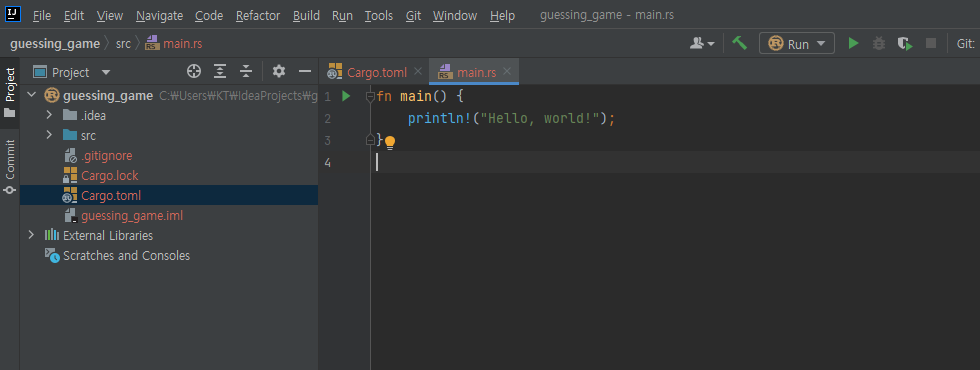Viewport: 980px width, 370px height.
Task: Open the Edit menu
Action: pyautogui.click(x=74, y=16)
